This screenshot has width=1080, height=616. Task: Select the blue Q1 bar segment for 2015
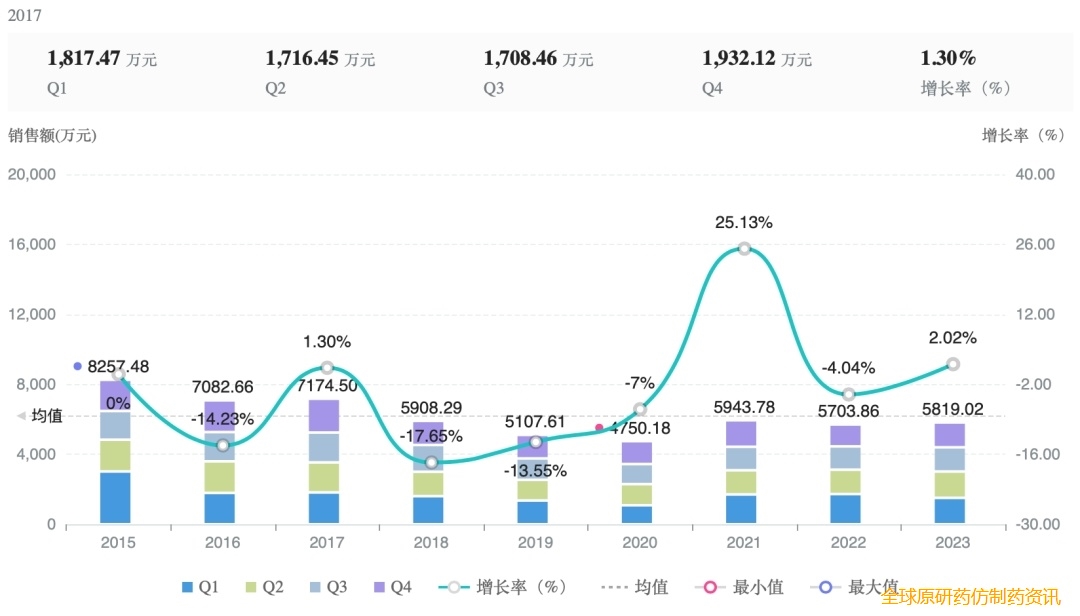pos(115,497)
